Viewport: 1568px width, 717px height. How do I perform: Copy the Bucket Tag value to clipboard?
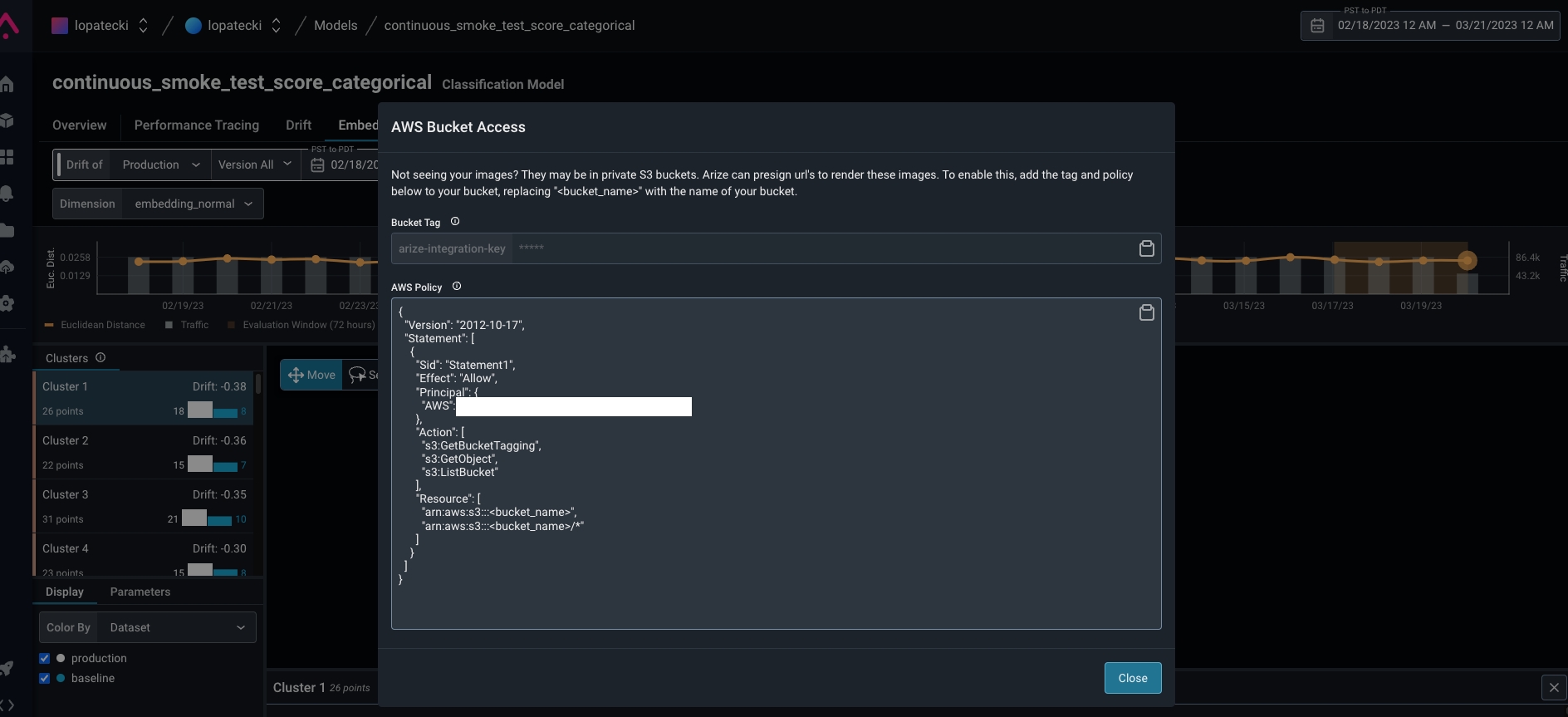tap(1146, 248)
